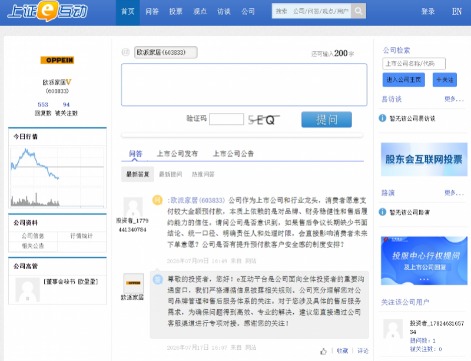
Task: Open the 公司信息 link
Action: coord(33,236)
